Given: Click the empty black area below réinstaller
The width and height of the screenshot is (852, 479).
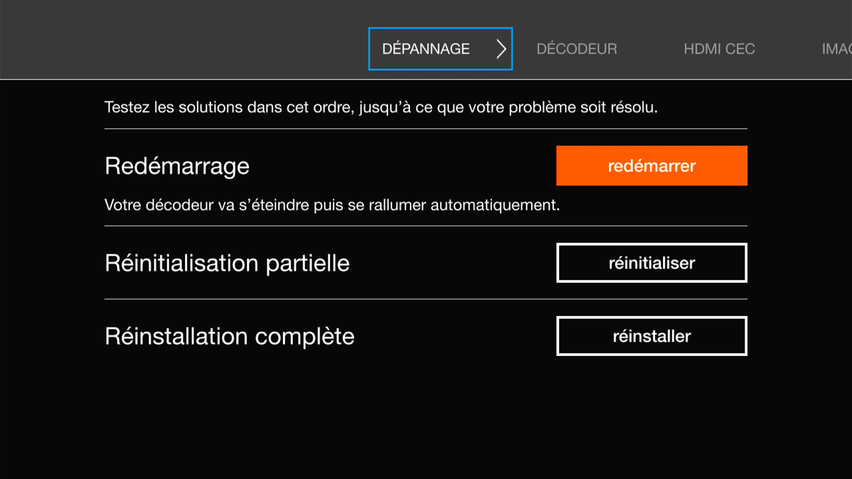Looking at the screenshot, I should pos(651,420).
